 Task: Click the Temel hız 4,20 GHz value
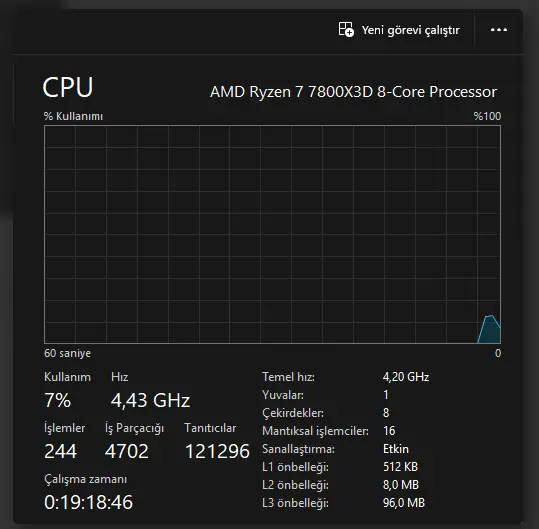[406, 377]
